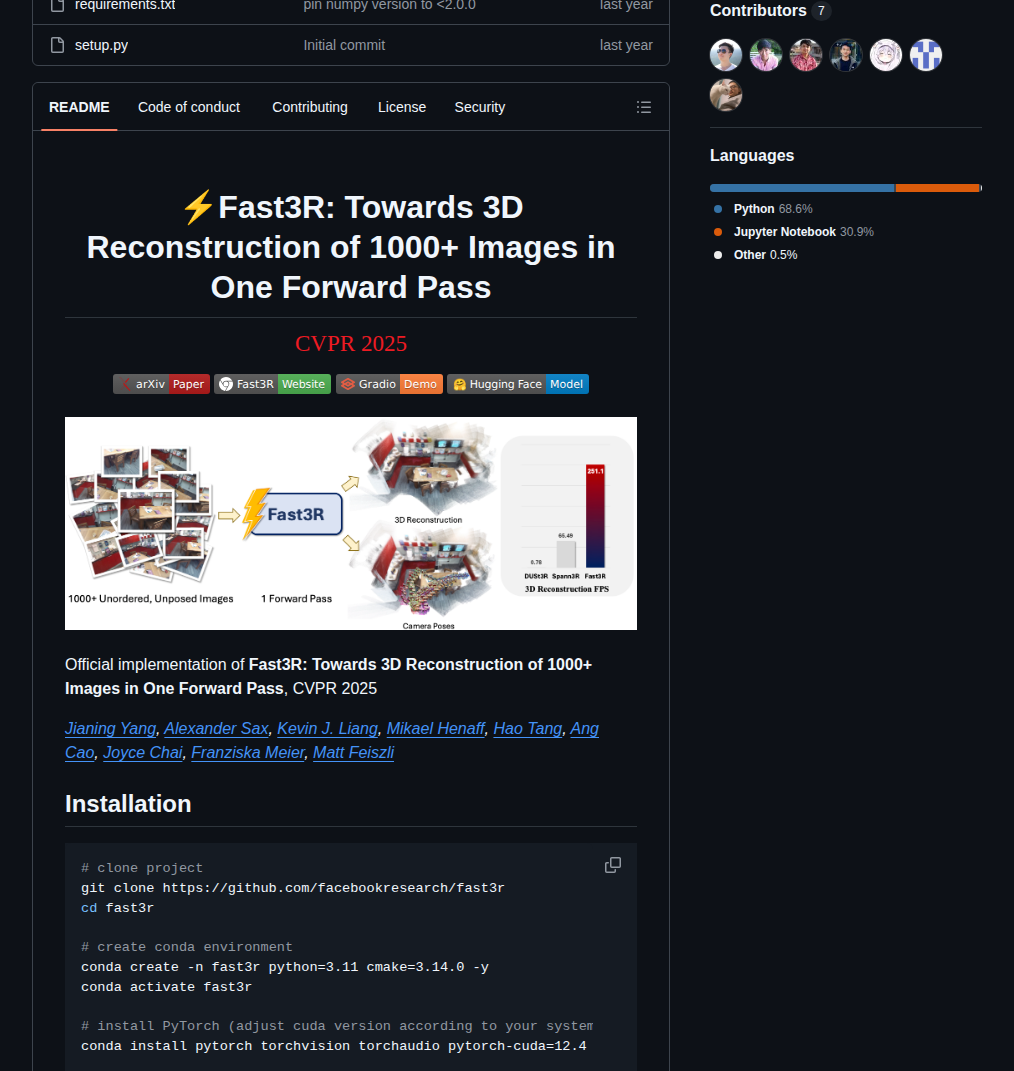Copy the installation code block
This screenshot has height=1071, width=1014.
(612, 865)
